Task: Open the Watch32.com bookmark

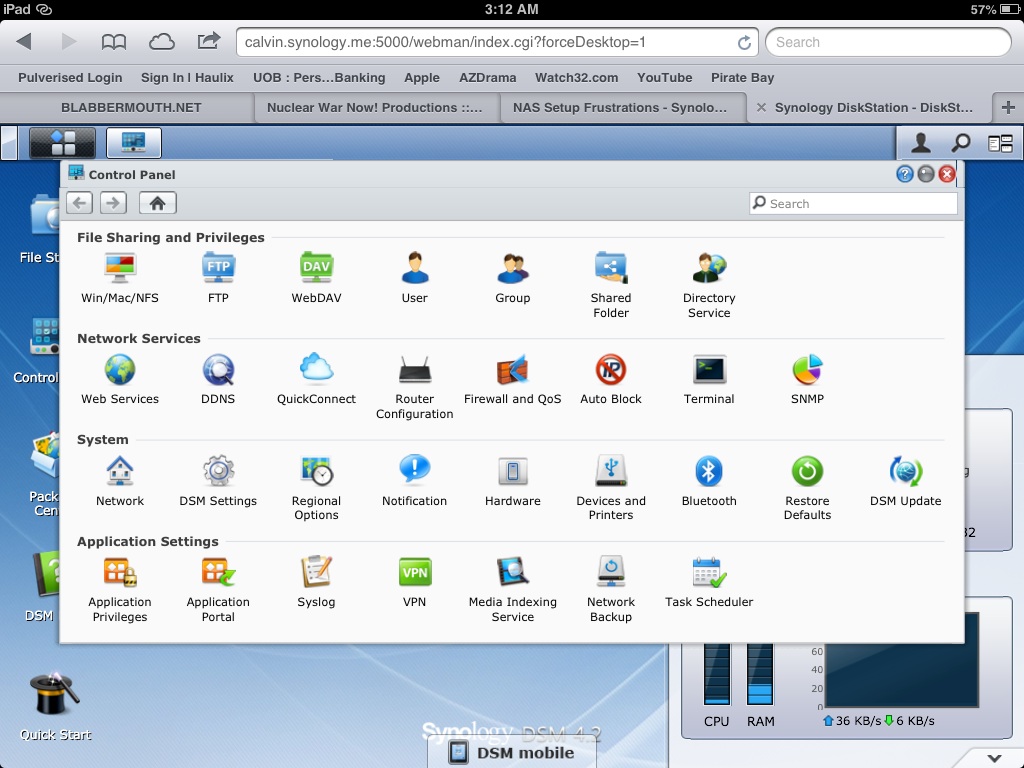Action: click(x=576, y=78)
